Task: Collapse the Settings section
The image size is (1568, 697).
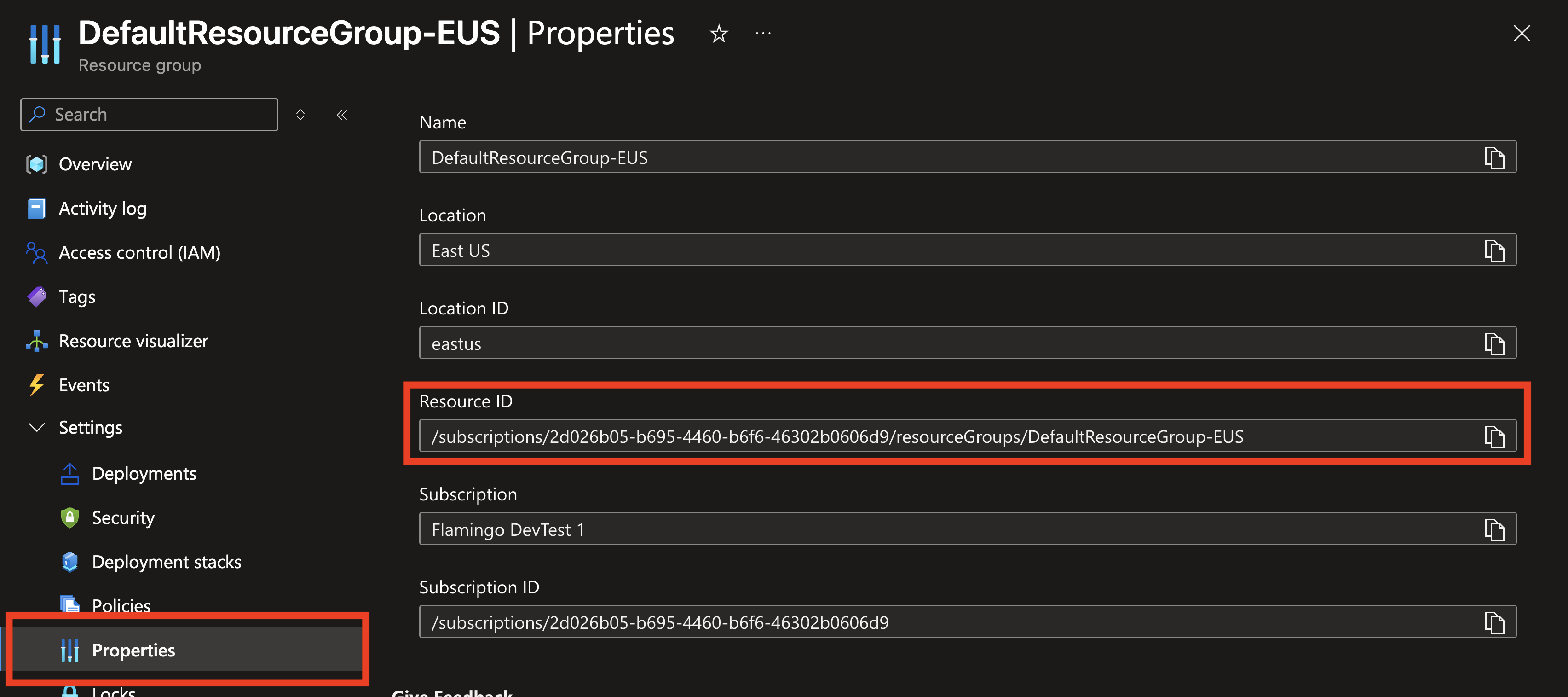Action: [x=37, y=427]
